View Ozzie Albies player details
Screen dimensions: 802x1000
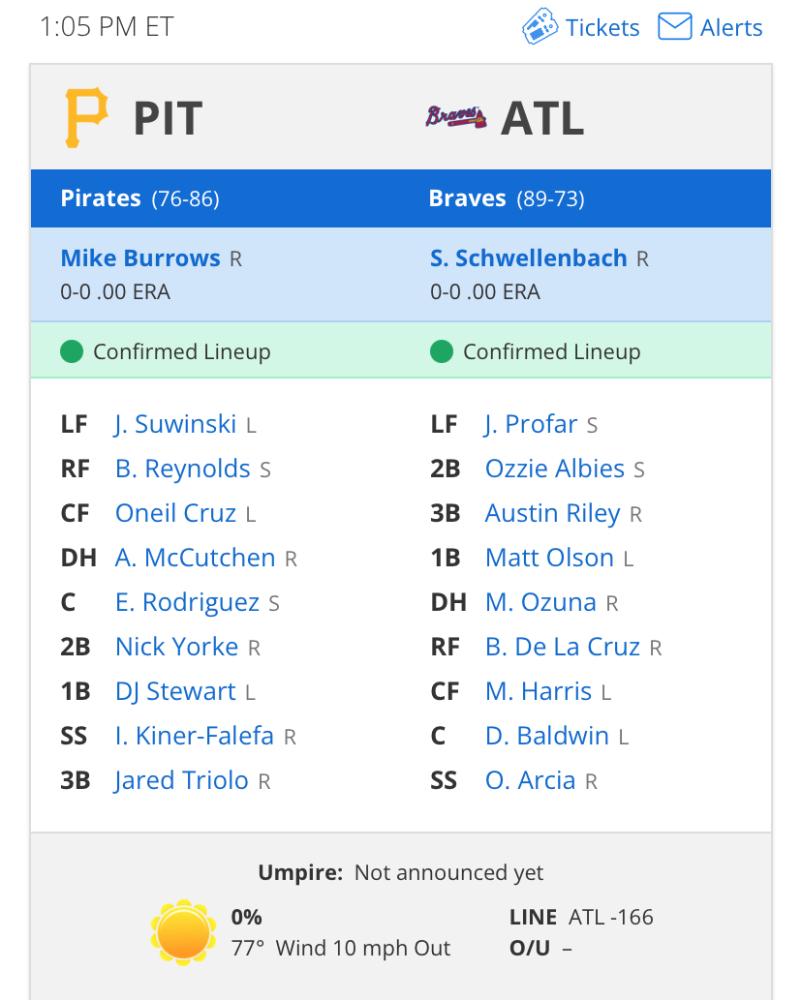coord(555,469)
